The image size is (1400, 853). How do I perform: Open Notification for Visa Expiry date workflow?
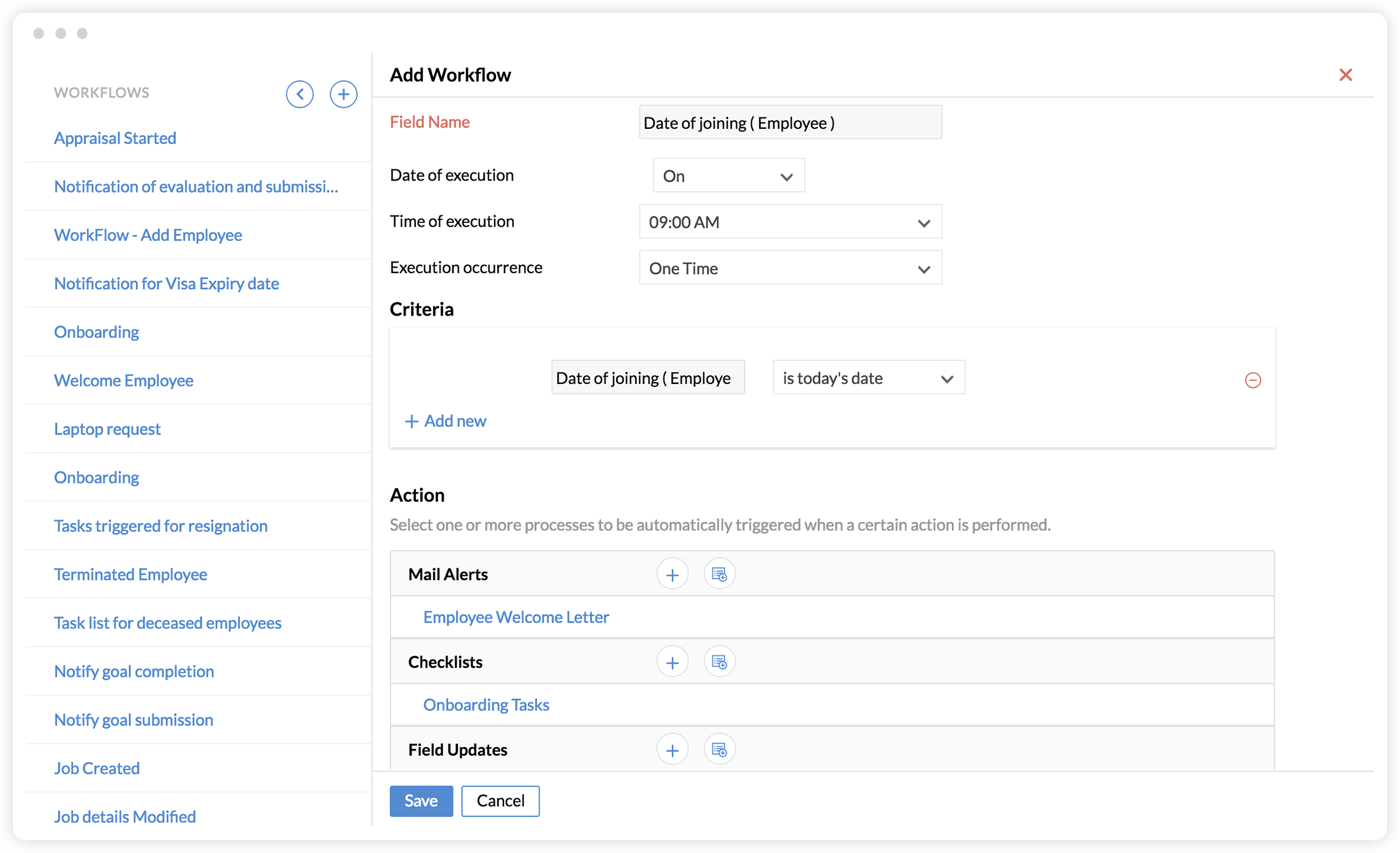166,283
